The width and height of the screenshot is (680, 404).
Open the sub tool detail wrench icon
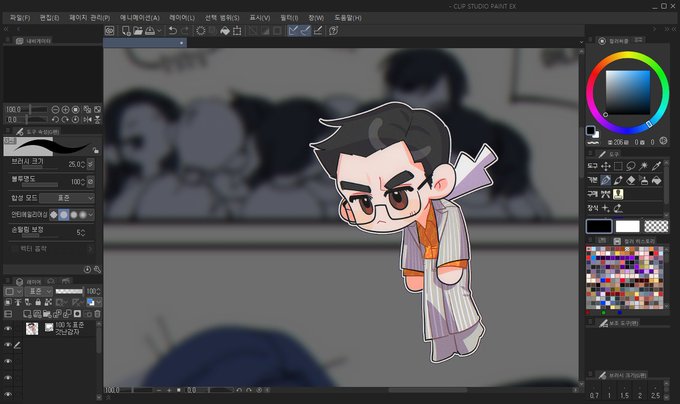[x=97, y=270]
